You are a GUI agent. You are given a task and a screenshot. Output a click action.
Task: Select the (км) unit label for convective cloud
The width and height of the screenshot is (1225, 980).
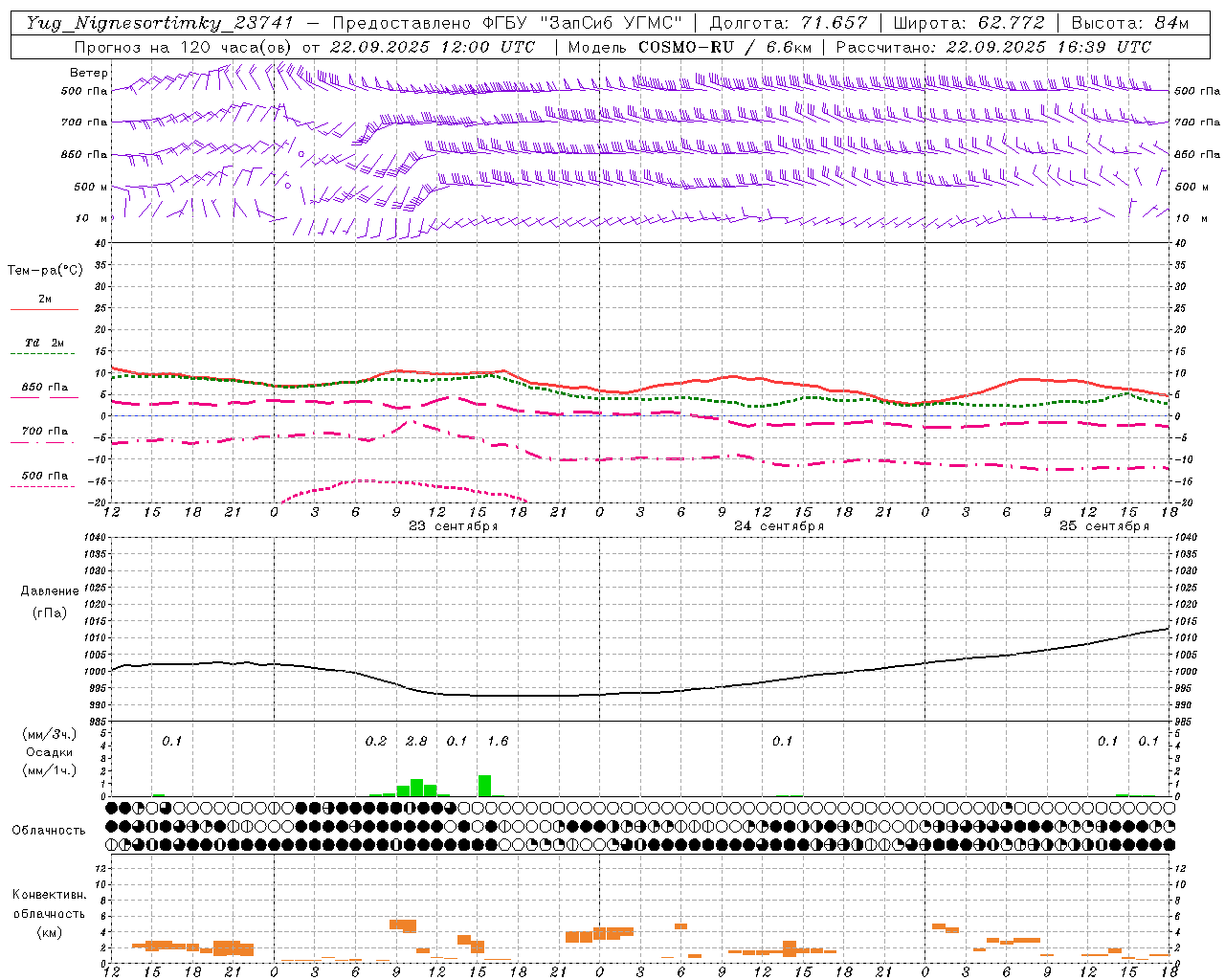[x=49, y=932]
